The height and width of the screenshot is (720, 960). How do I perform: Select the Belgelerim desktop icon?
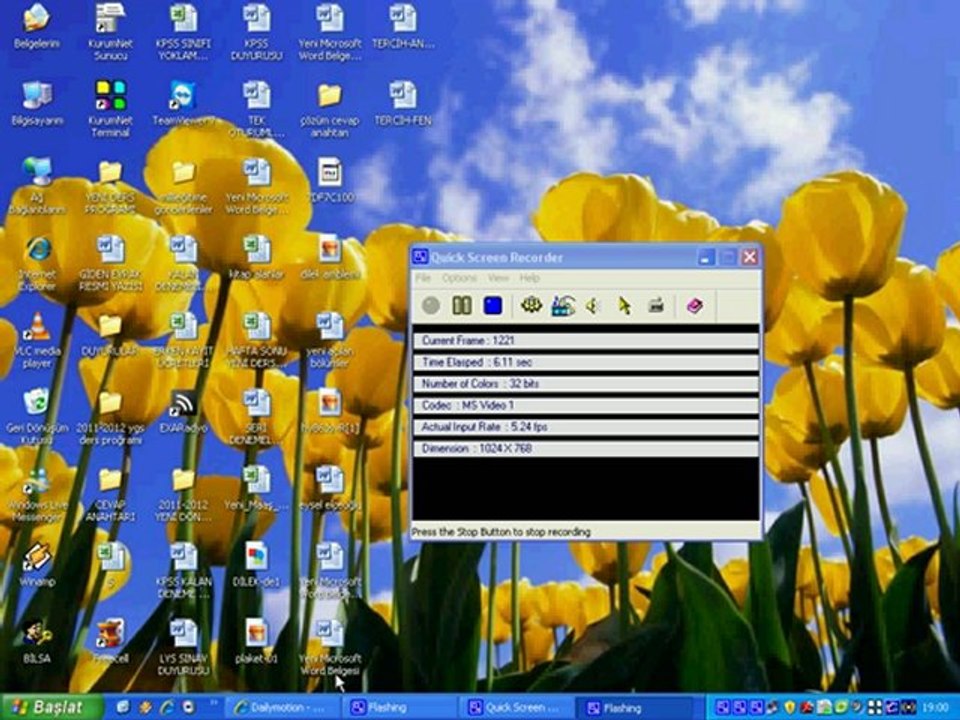36,26
